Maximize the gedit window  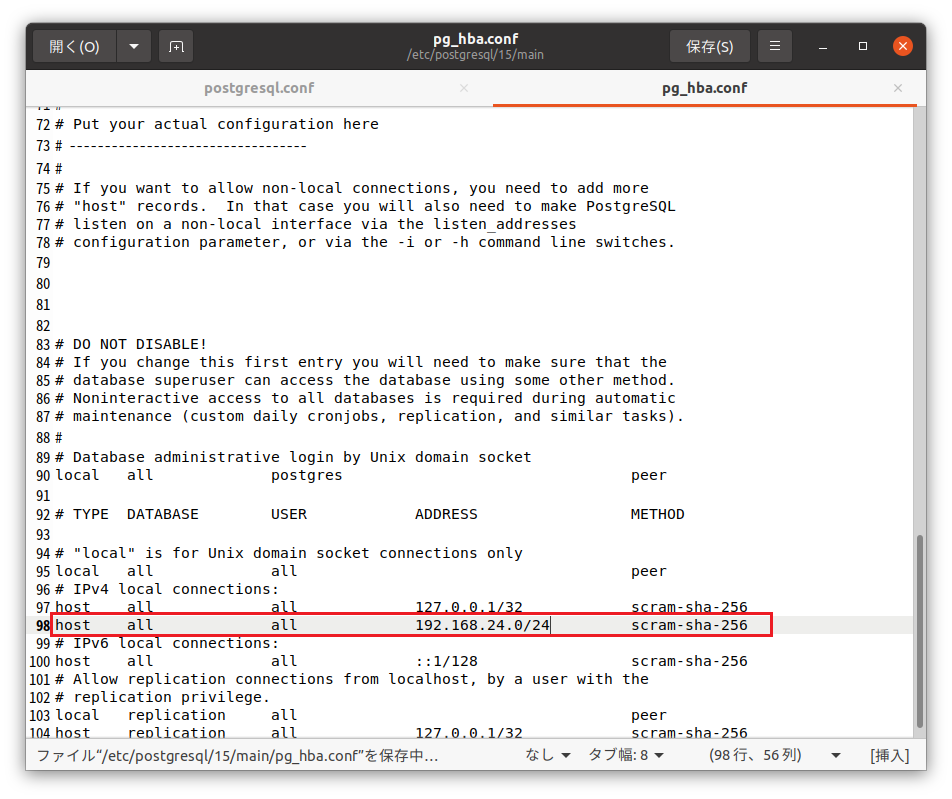click(x=863, y=46)
